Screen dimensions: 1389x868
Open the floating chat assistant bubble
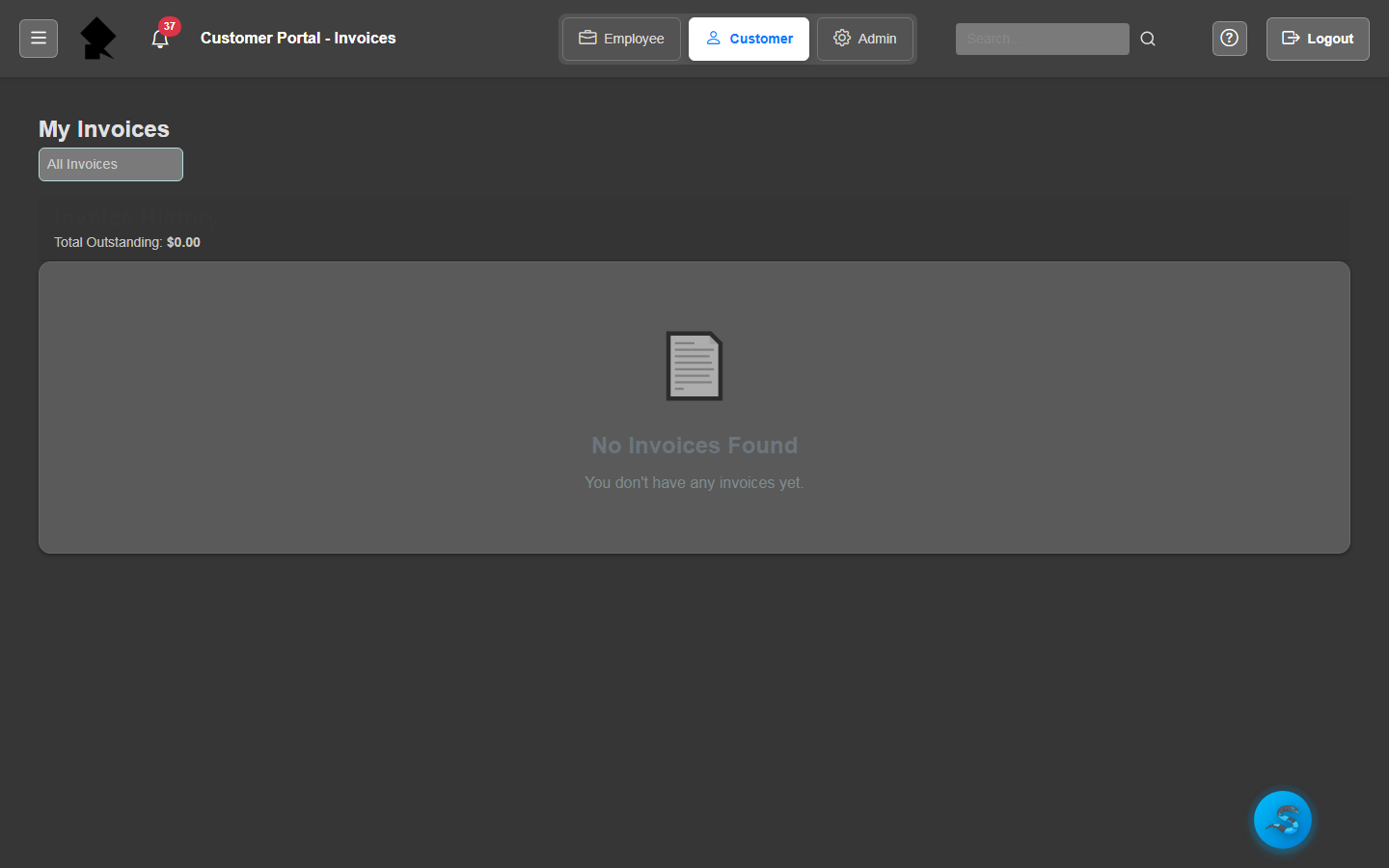click(1282, 819)
